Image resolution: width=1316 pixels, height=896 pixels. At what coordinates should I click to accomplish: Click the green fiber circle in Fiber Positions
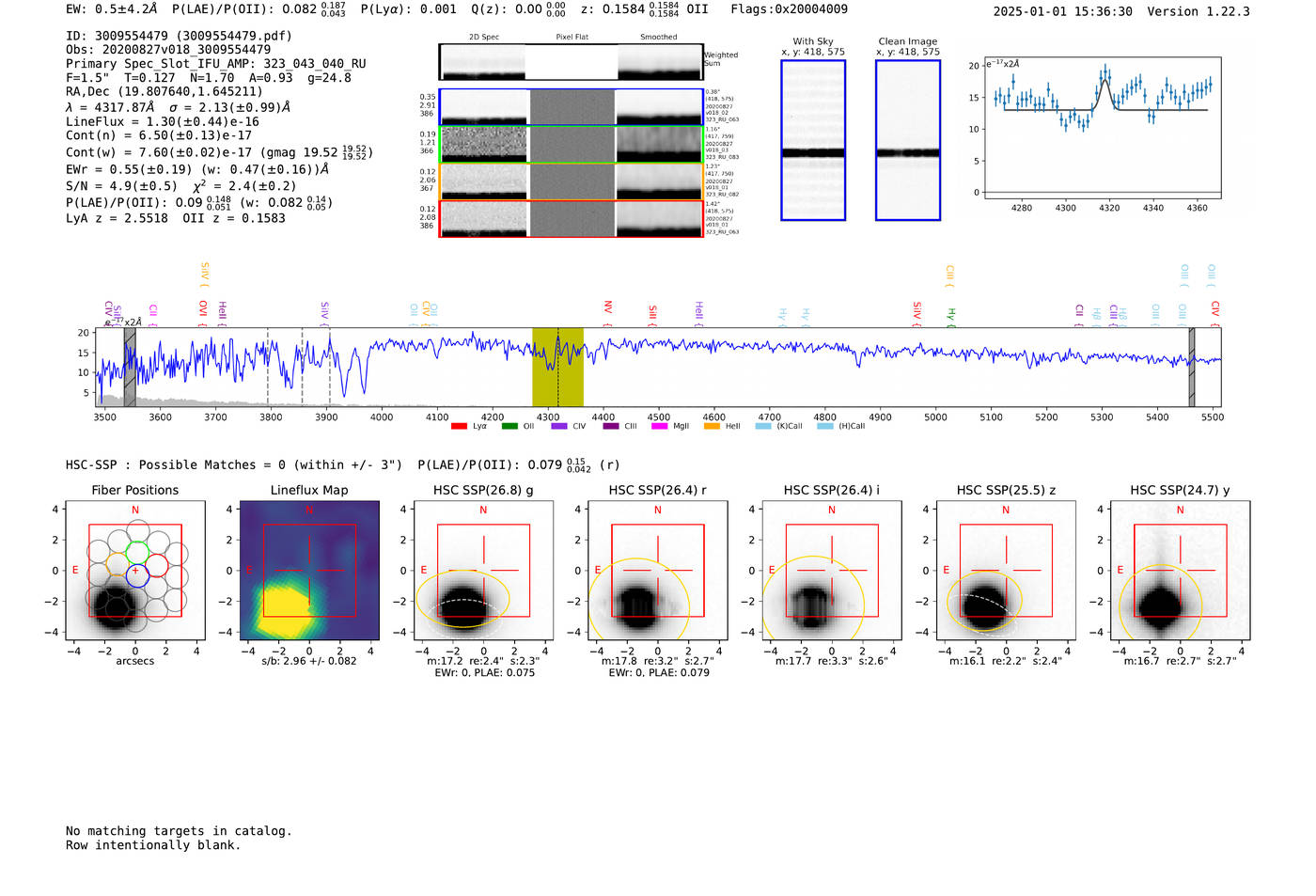coord(137,552)
